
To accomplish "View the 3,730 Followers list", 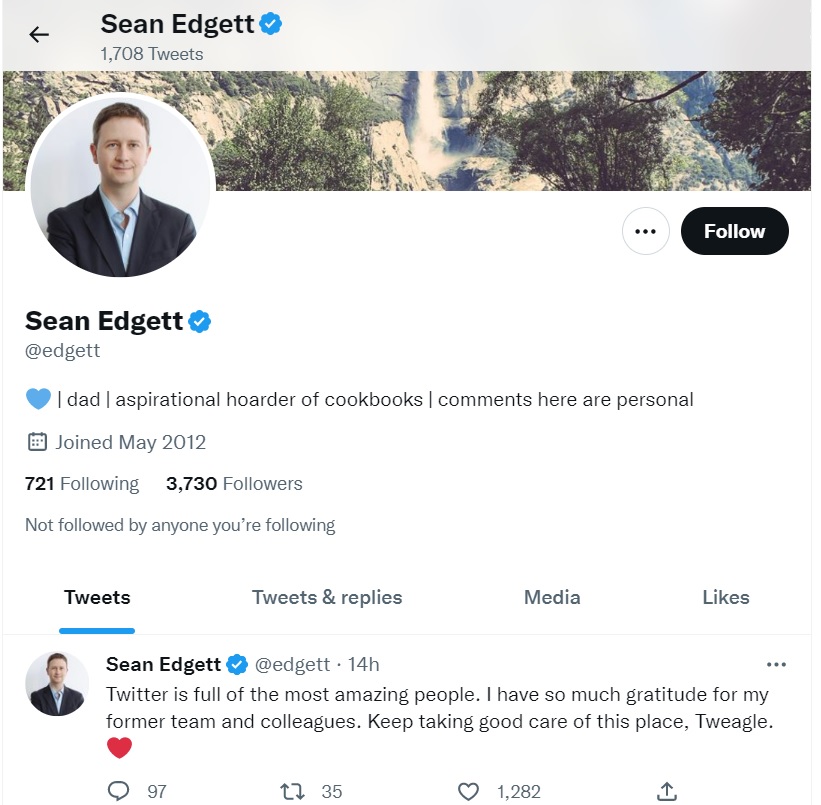I will tap(234, 484).
